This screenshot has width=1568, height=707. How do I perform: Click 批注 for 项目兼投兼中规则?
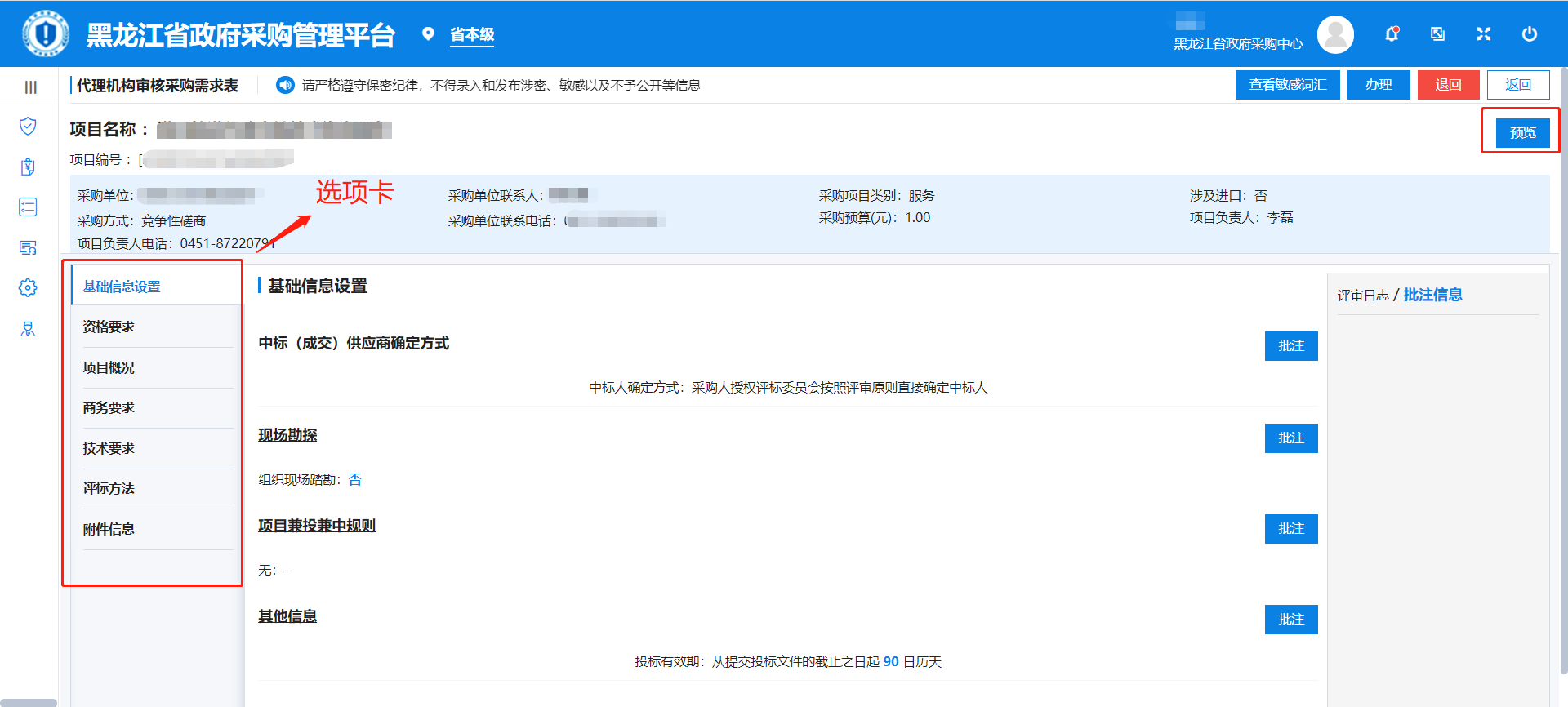1291,529
